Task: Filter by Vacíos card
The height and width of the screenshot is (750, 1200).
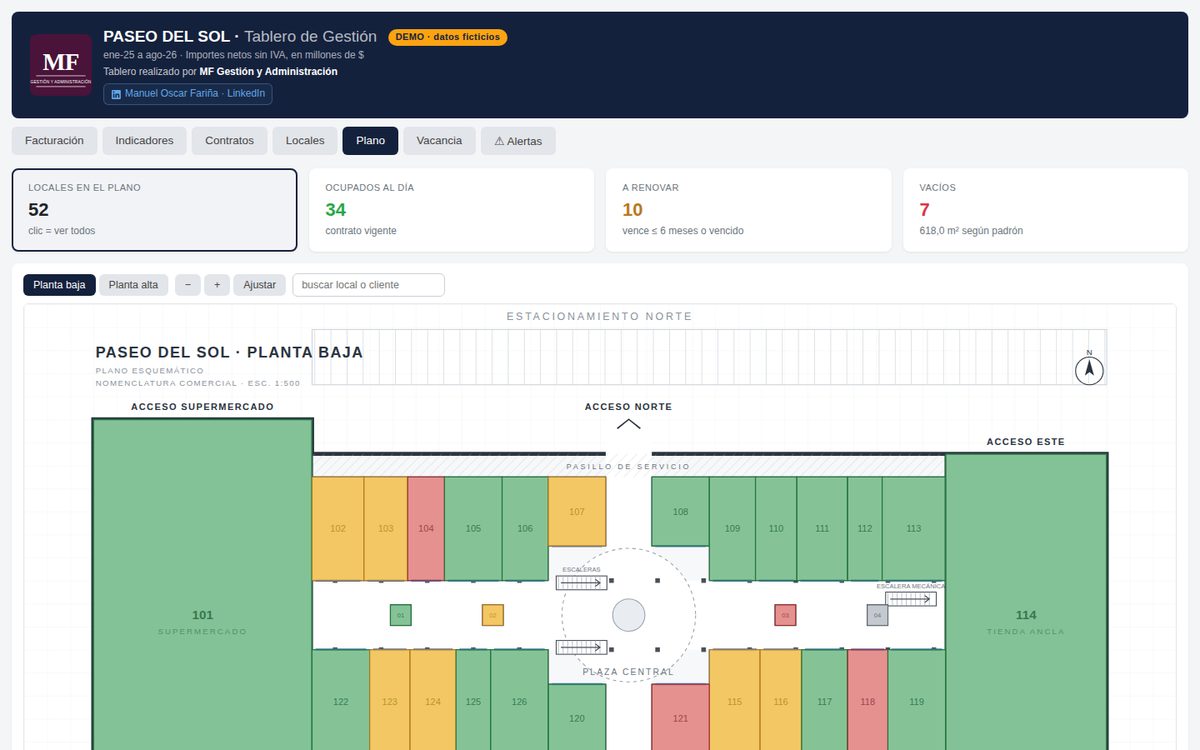Action: [x=1045, y=210]
